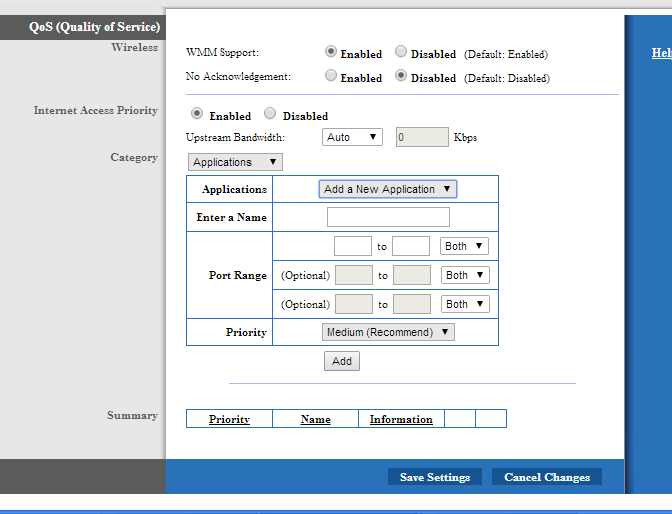Open the Help link
The width and height of the screenshot is (672, 514).
[662, 53]
